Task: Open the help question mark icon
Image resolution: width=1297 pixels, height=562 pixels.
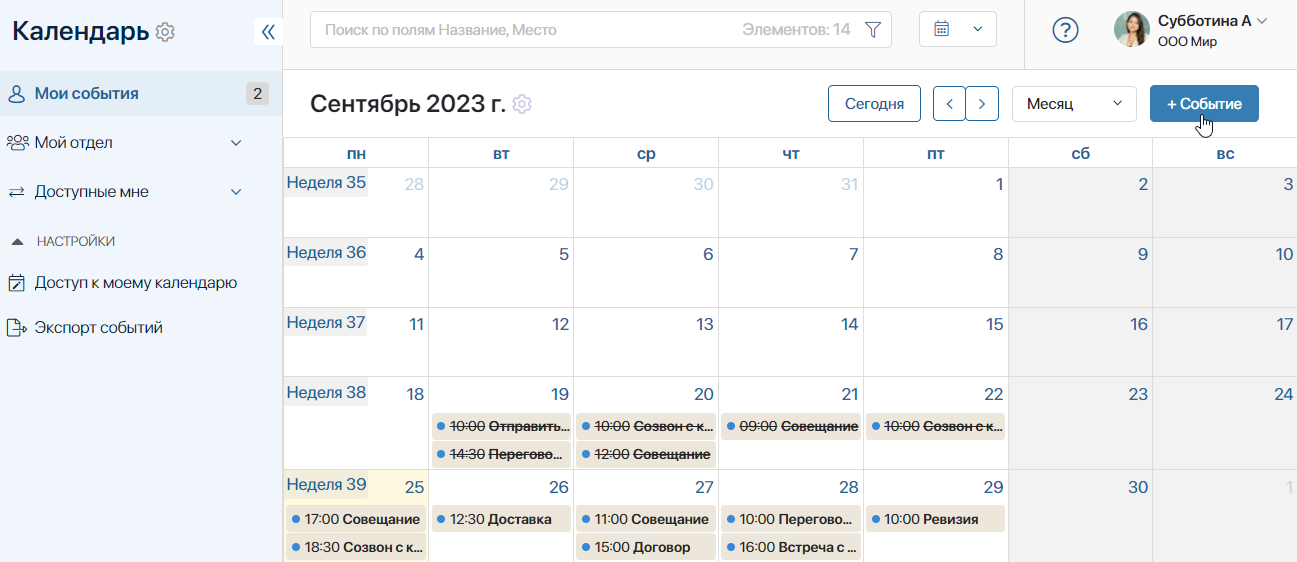Action: tap(1066, 30)
